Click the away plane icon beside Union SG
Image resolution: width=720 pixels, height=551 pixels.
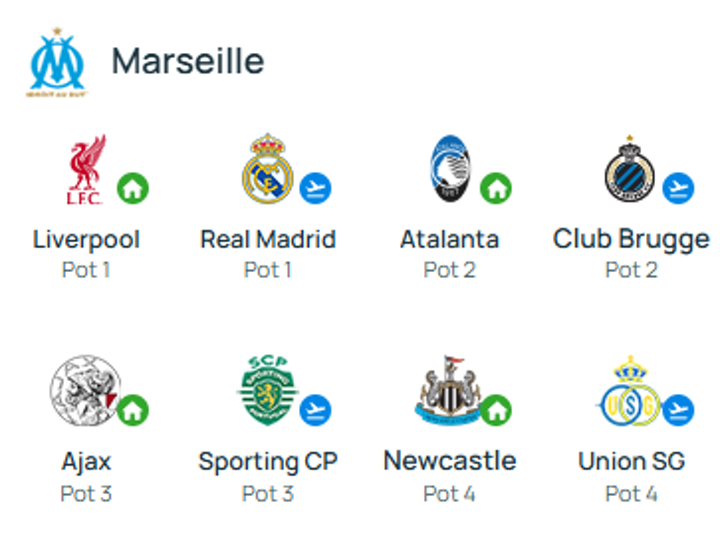(x=677, y=409)
